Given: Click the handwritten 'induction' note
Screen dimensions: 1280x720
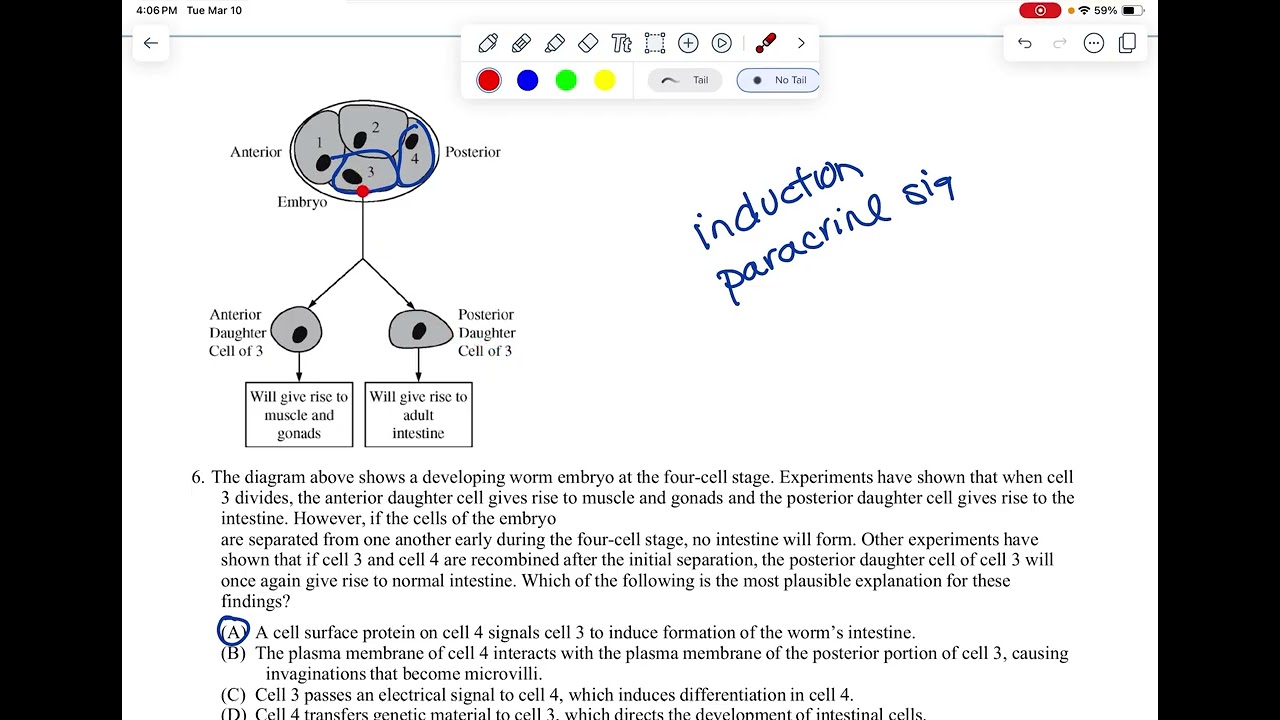Looking at the screenshot, I should pyautogui.click(x=778, y=203).
